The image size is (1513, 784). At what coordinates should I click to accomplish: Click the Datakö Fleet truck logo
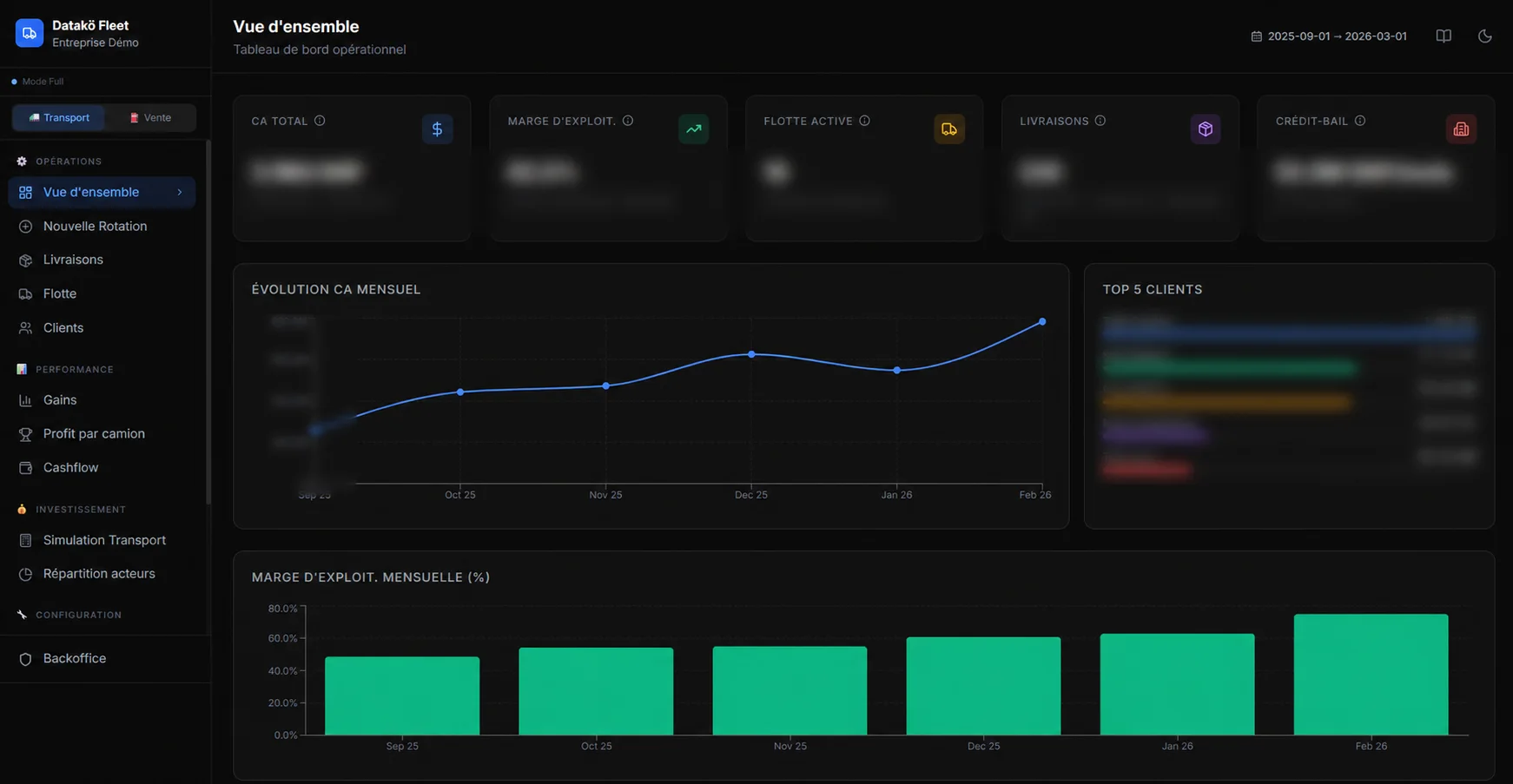[x=30, y=33]
